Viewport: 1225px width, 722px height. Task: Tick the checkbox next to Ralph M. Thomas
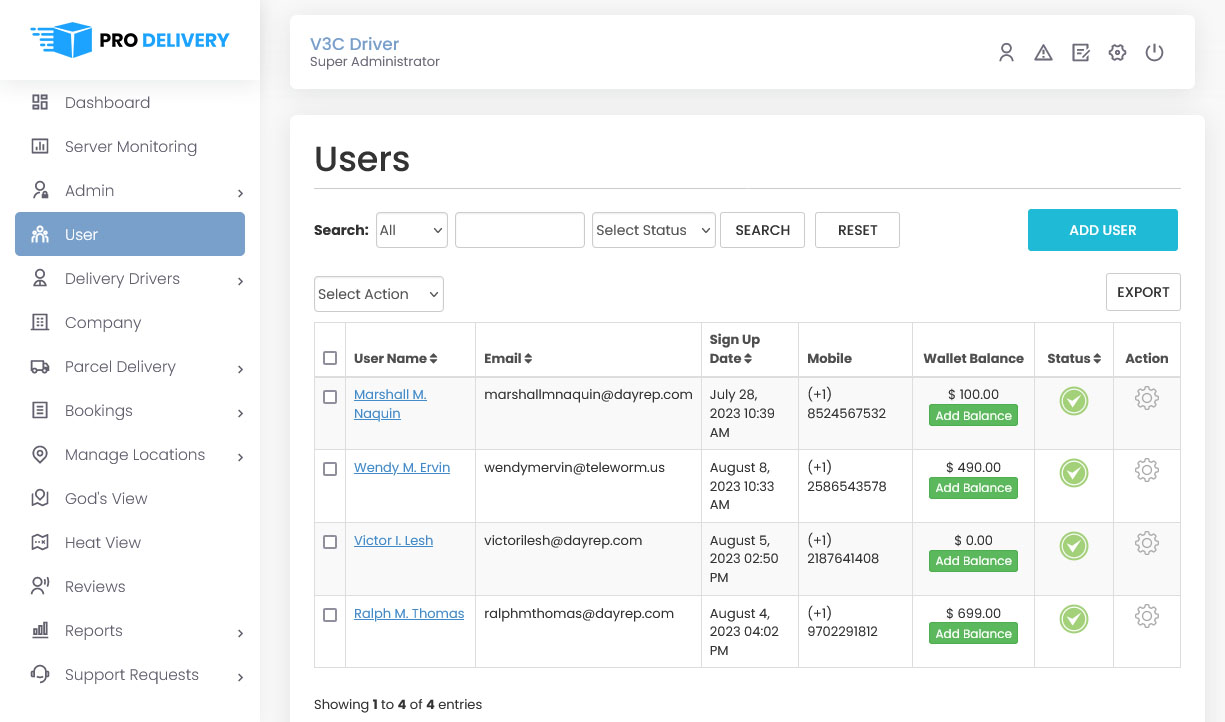coord(330,615)
